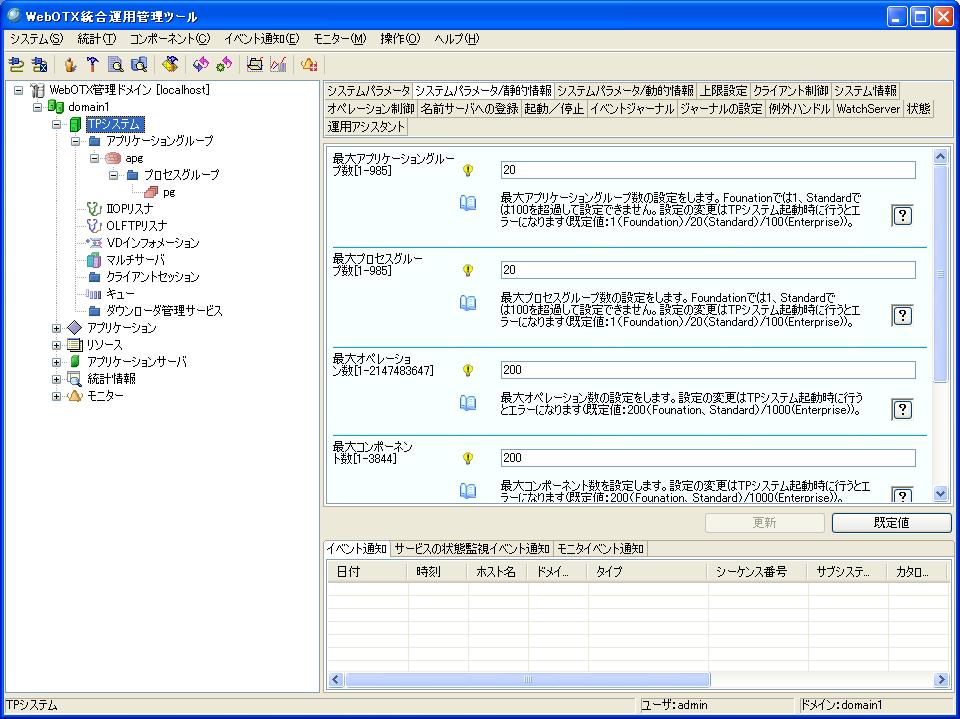
Task: Expand the 統計情報 tree node
Action: tap(57, 379)
